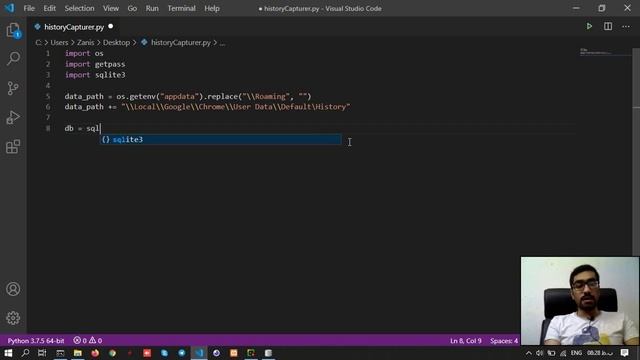Open the Help menu

coord(212,8)
